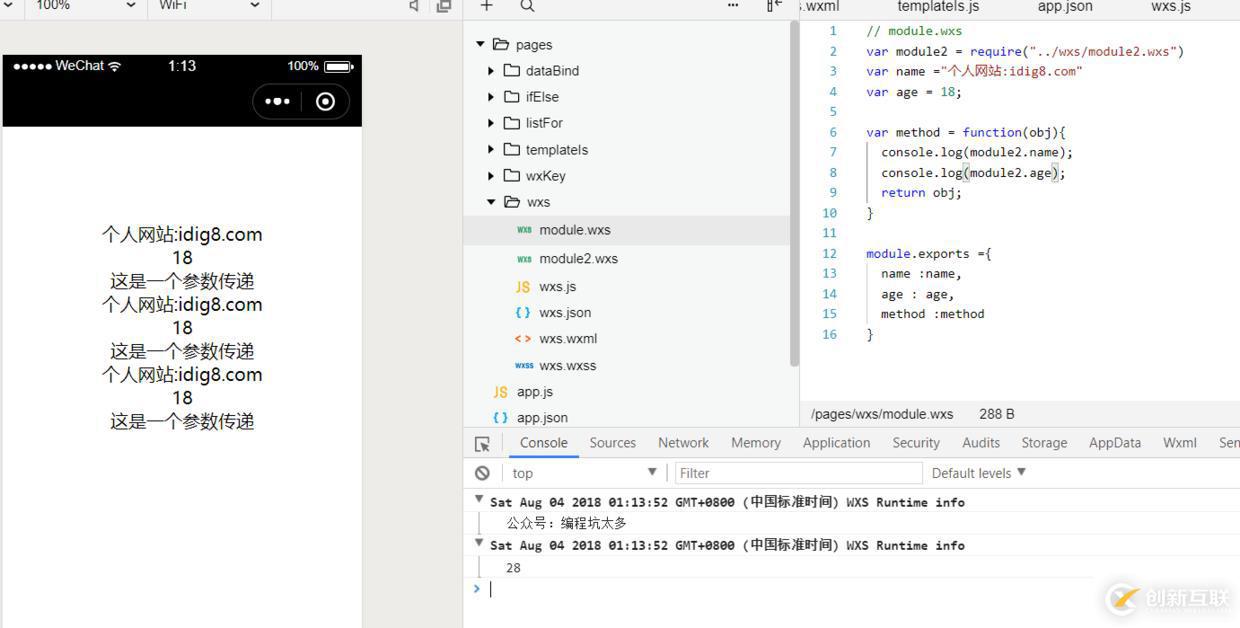Clear console using the block icon
Image resolution: width=1240 pixels, height=628 pixels.
[482, 473]
